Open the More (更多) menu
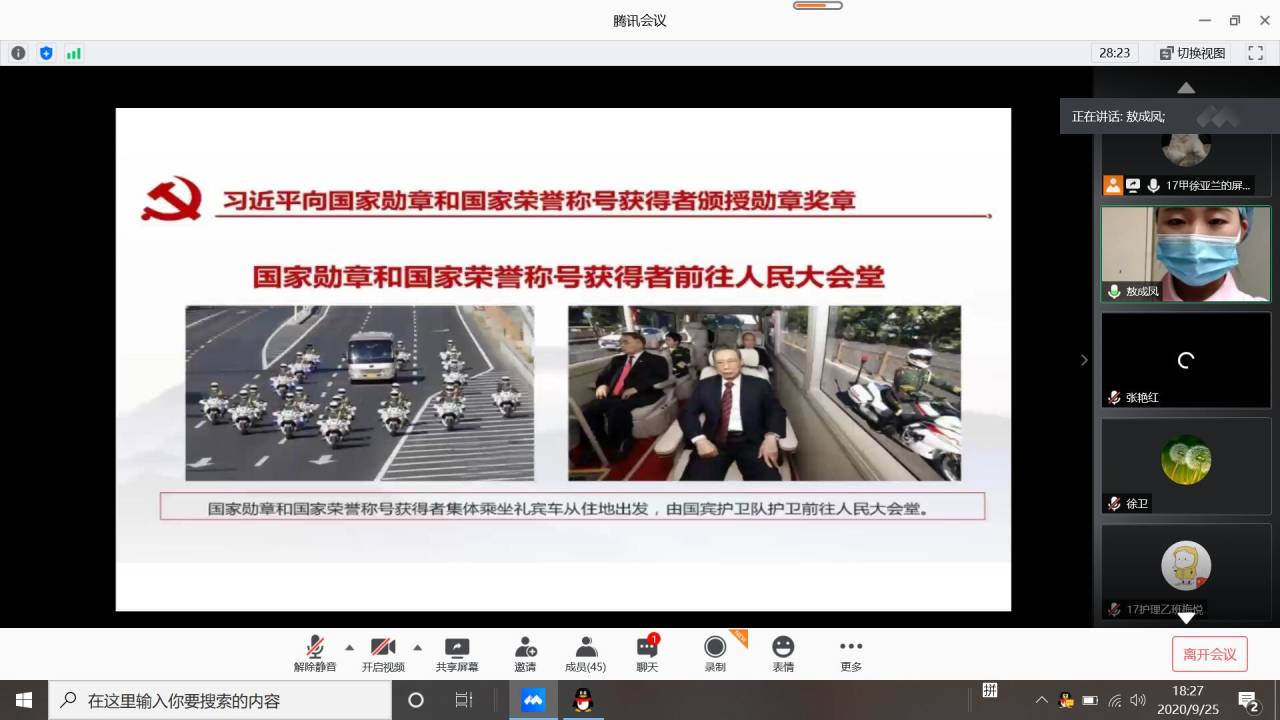Screen dimensions: 1280x720 tap(851, 654)
